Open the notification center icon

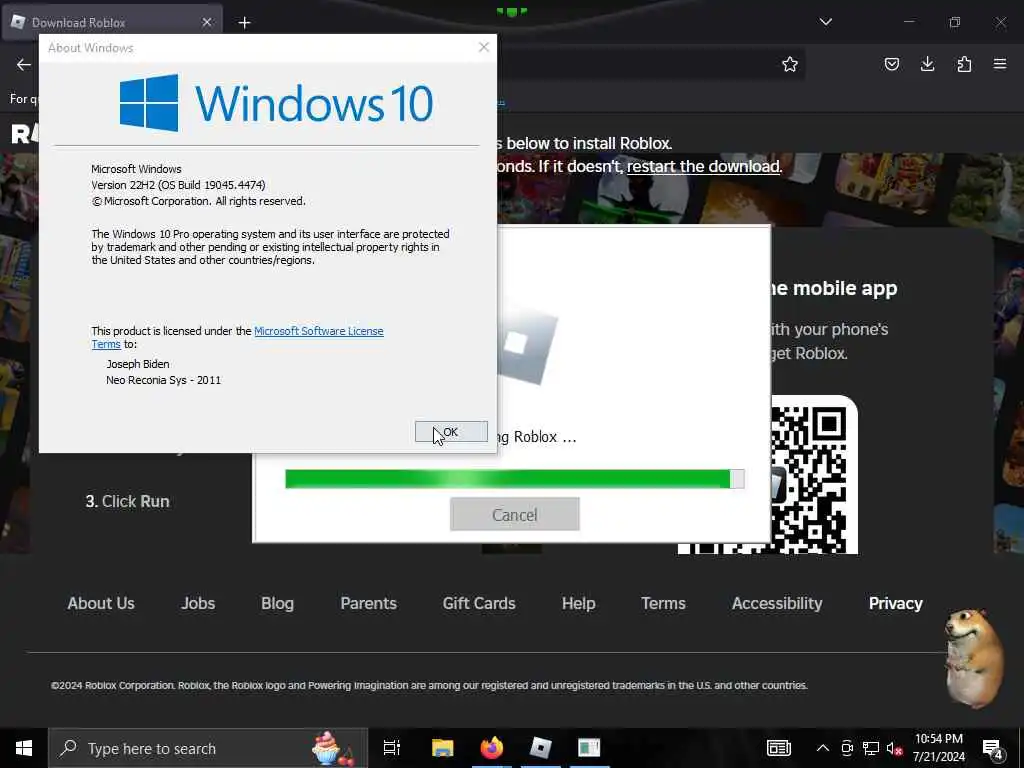tap(993, 748)
